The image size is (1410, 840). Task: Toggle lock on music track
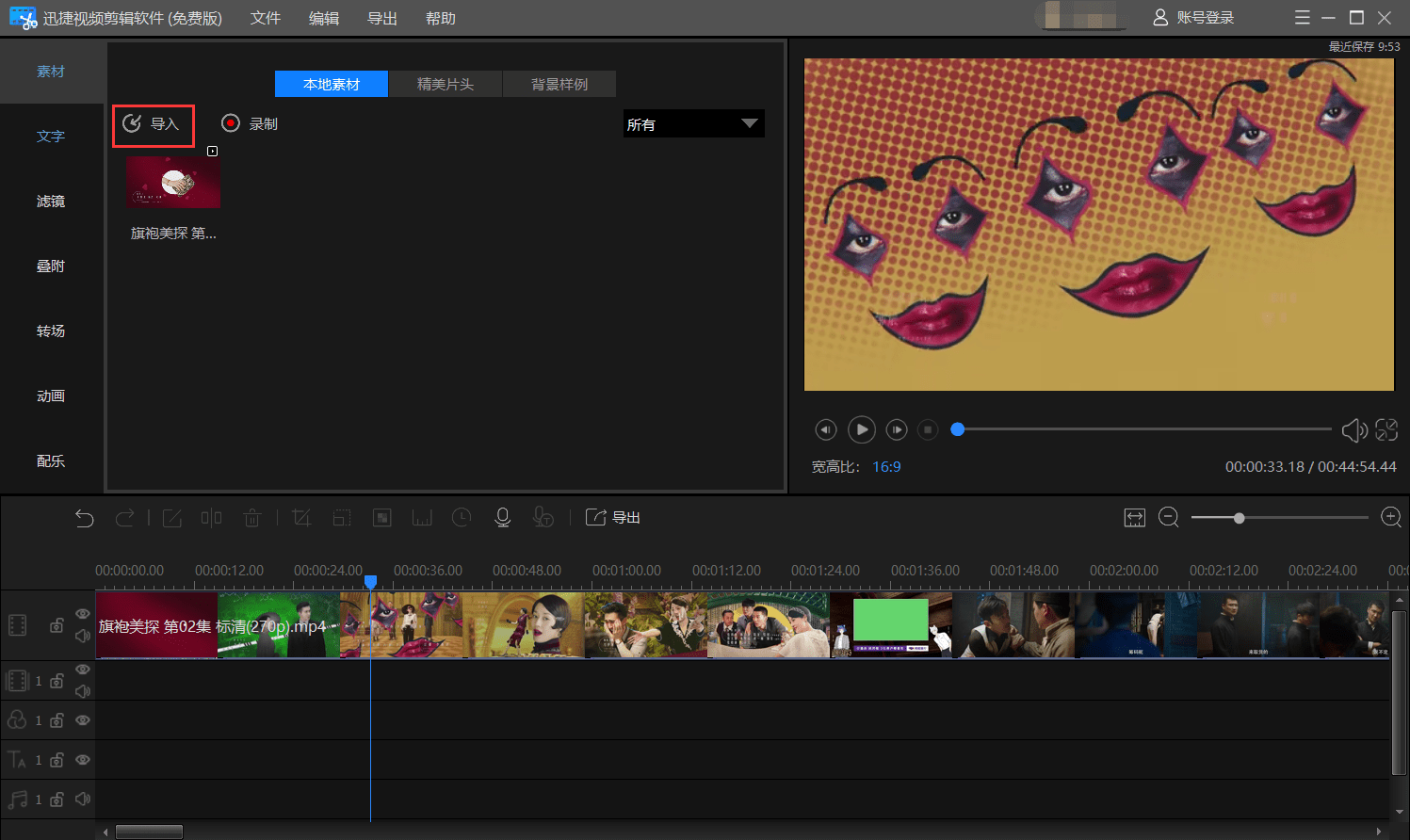click(x=57, y=800)
